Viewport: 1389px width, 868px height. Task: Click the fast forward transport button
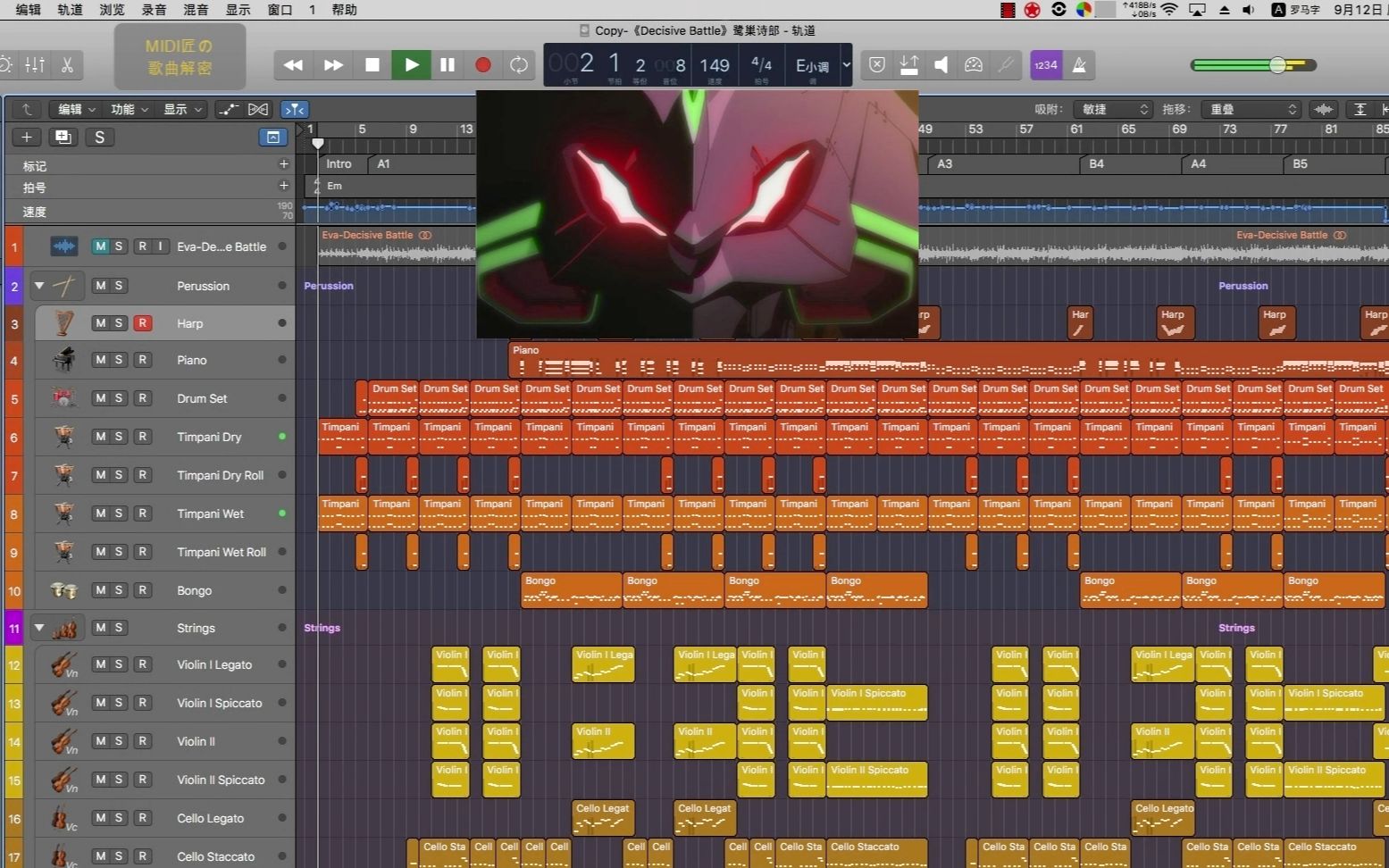click(333, 64)
